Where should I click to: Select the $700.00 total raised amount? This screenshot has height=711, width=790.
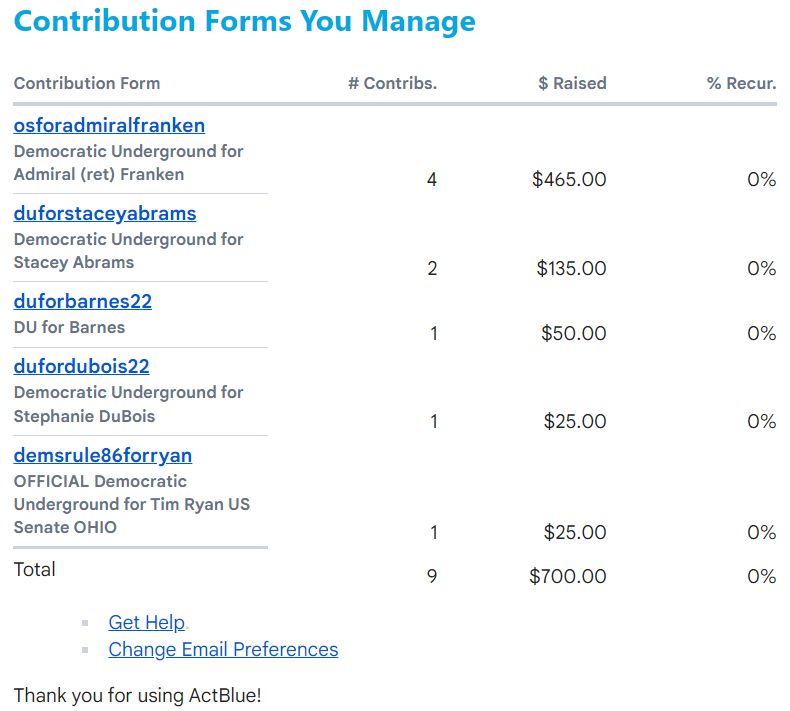568,576
